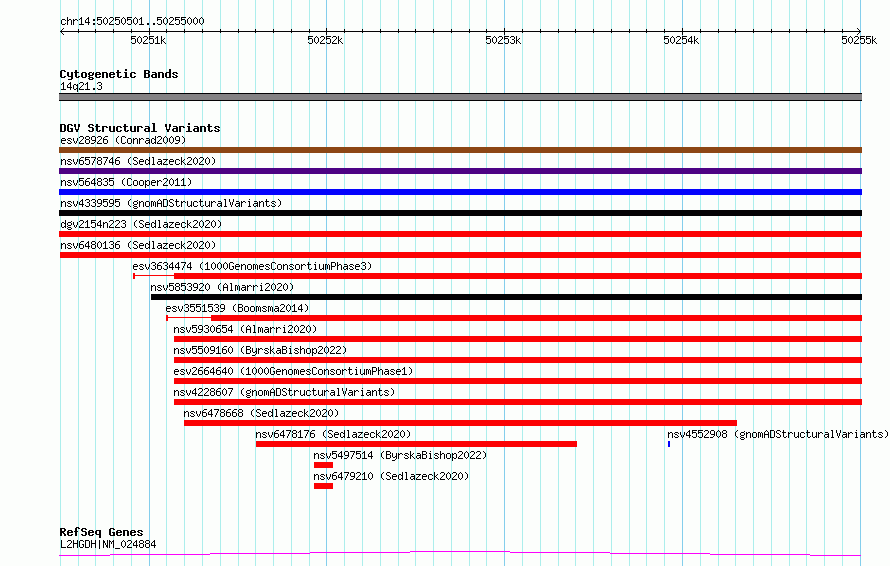Click nsv5930654 (Almarri2020) label
This screenshot has height=566, width=890.
pos(245,329)
